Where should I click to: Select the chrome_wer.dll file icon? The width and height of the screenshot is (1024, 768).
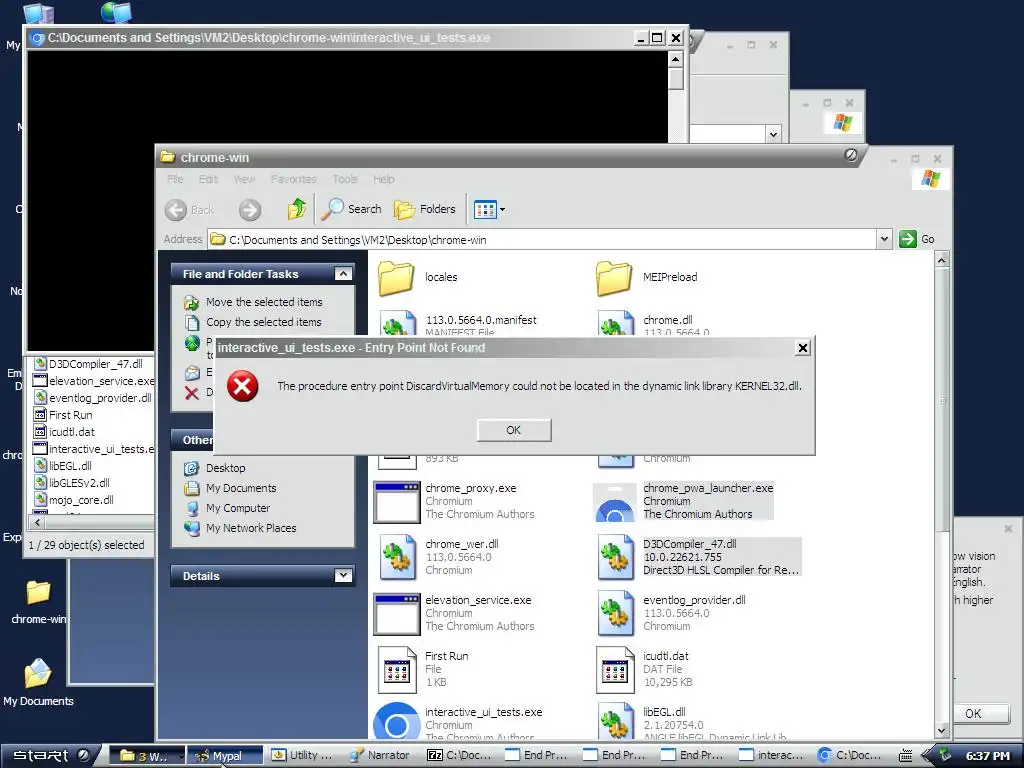(x=397, y=557)
